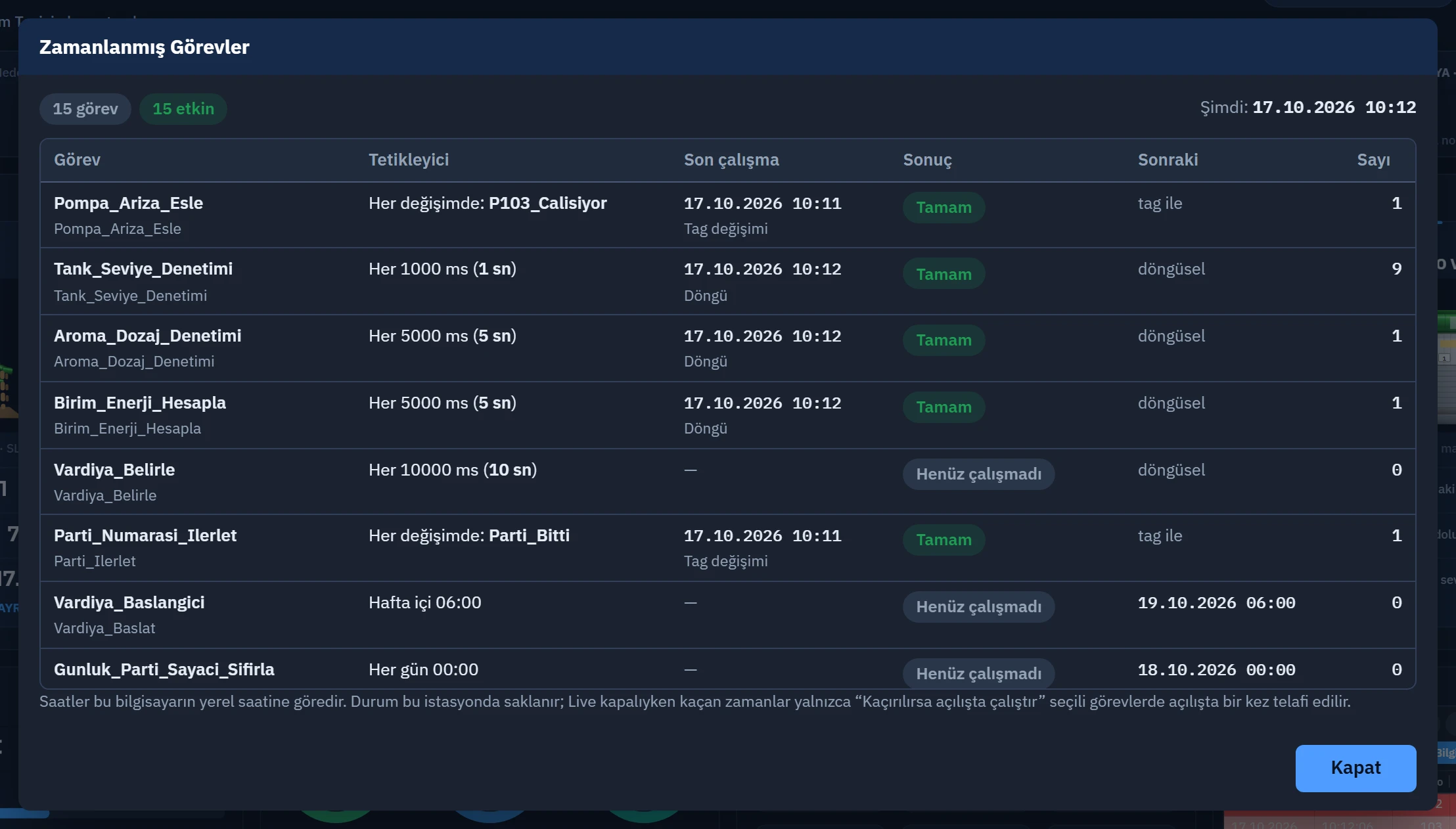Click the Tamam status badge for Tank_Seviye_Denetimi
This screenshot has width=1456, height=829.
point(944,274)
